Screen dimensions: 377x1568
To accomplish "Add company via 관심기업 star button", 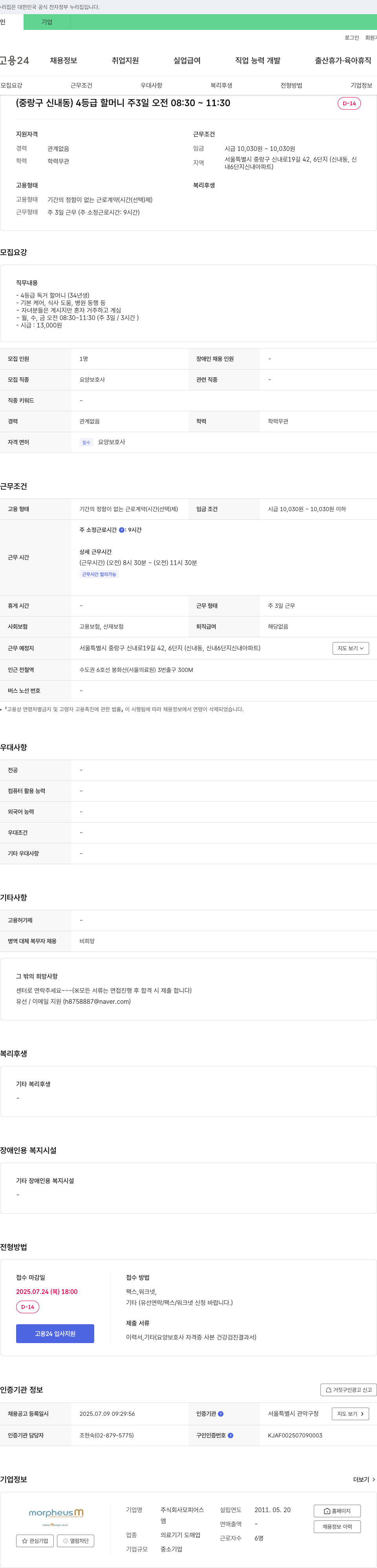I will coord(35,1540).
